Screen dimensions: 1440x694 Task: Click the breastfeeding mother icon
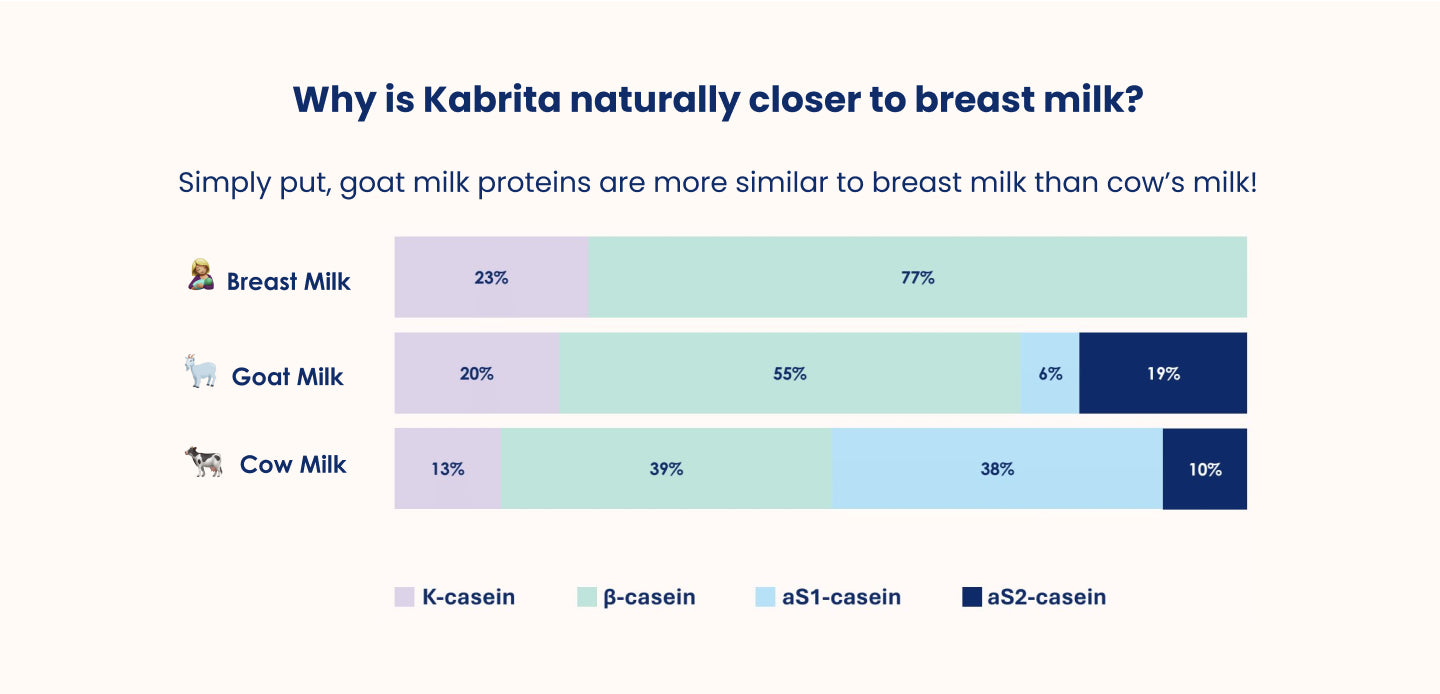201,275
